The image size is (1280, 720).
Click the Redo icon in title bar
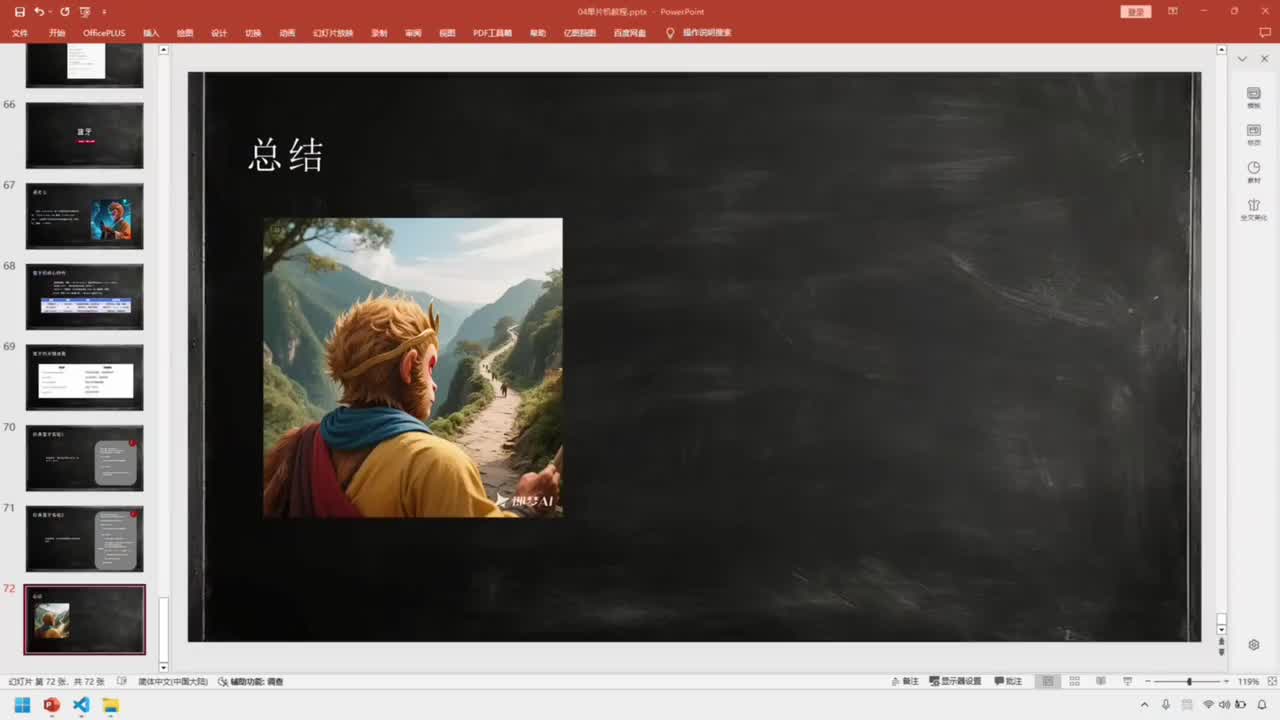[x=65, y=11]
